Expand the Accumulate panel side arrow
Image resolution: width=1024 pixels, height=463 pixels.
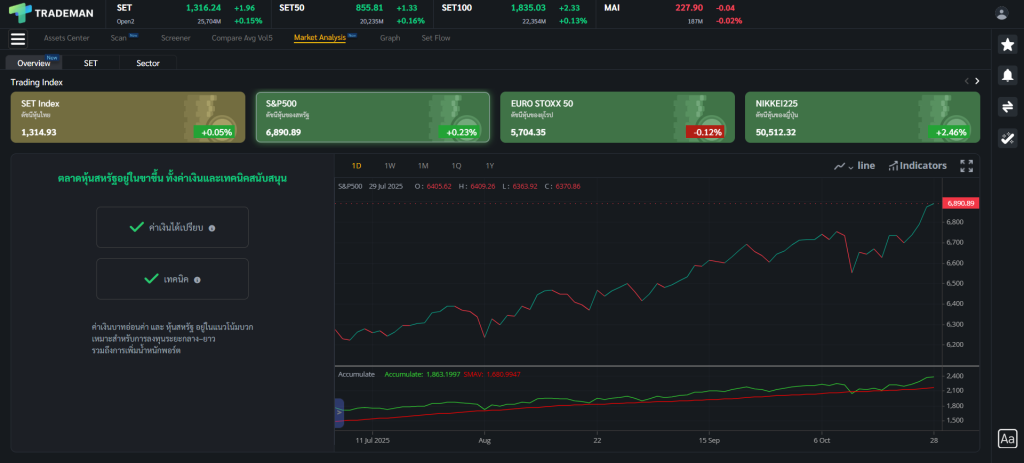click(338, 410)
